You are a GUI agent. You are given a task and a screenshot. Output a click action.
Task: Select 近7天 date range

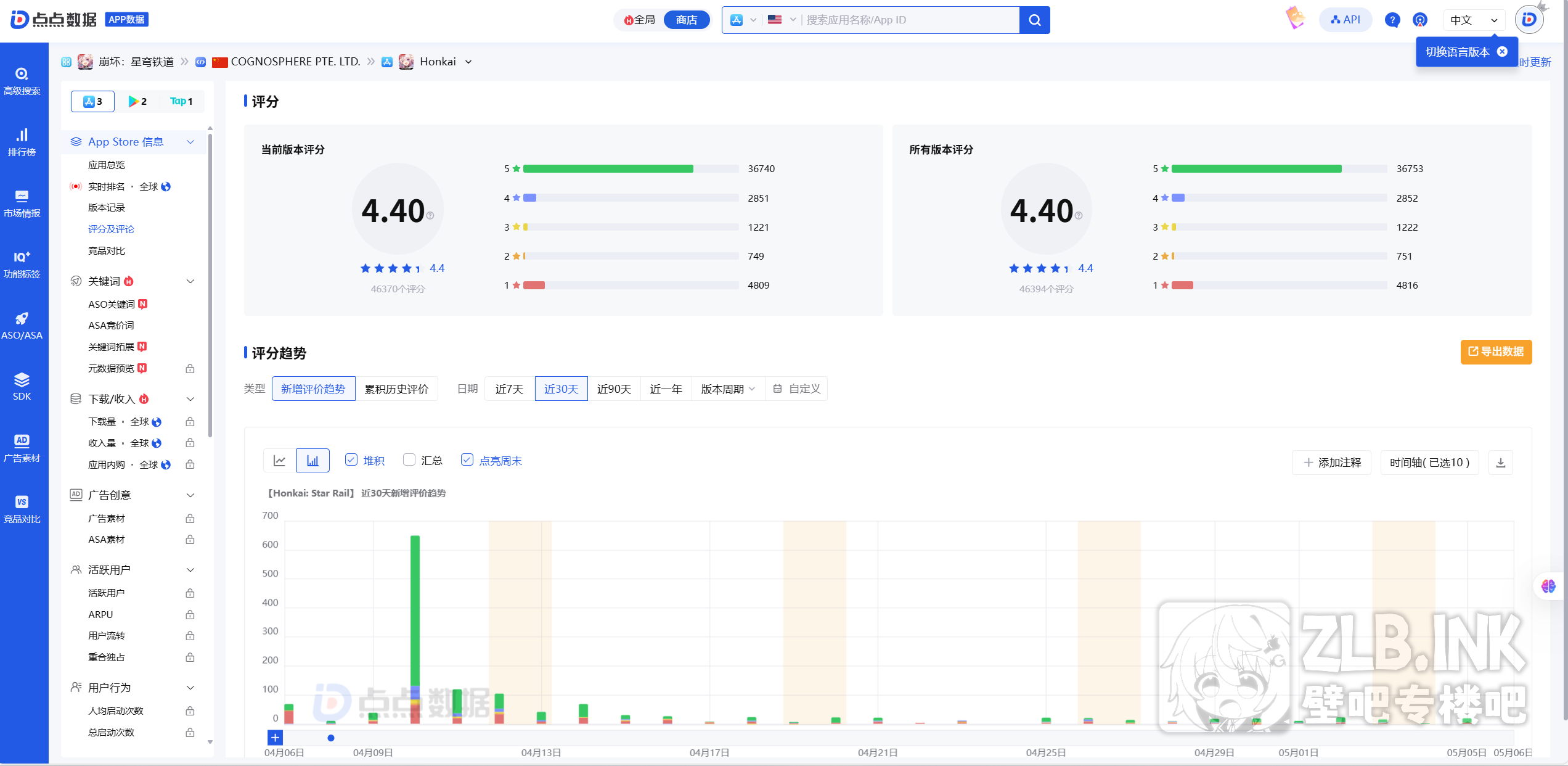(509, 389)
